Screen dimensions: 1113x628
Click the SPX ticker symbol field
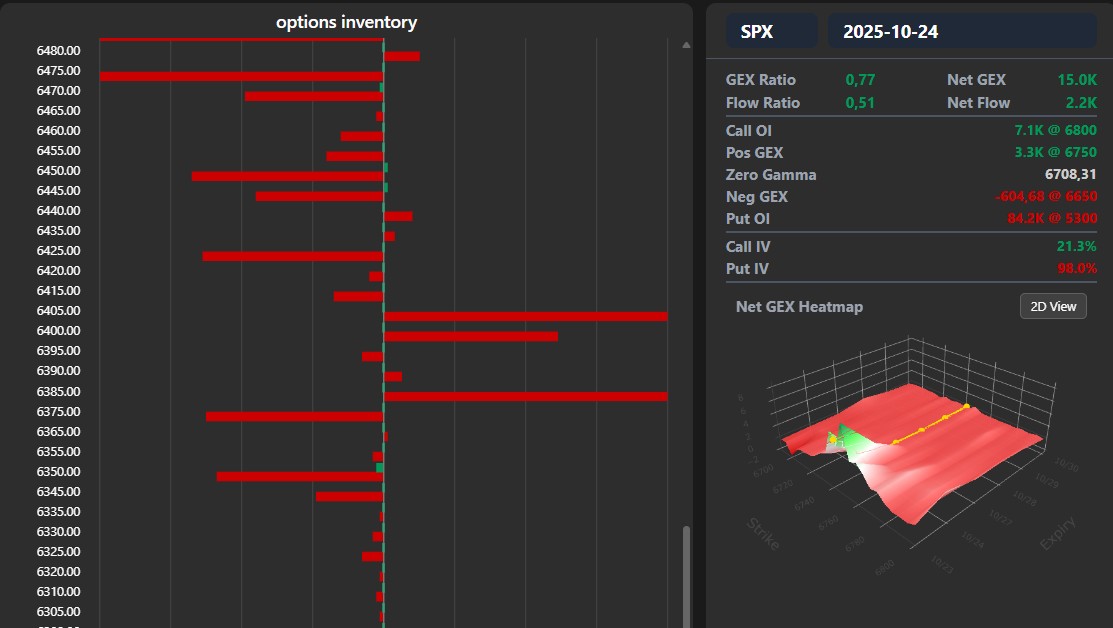pyautogui.click(x=771, y=31)
